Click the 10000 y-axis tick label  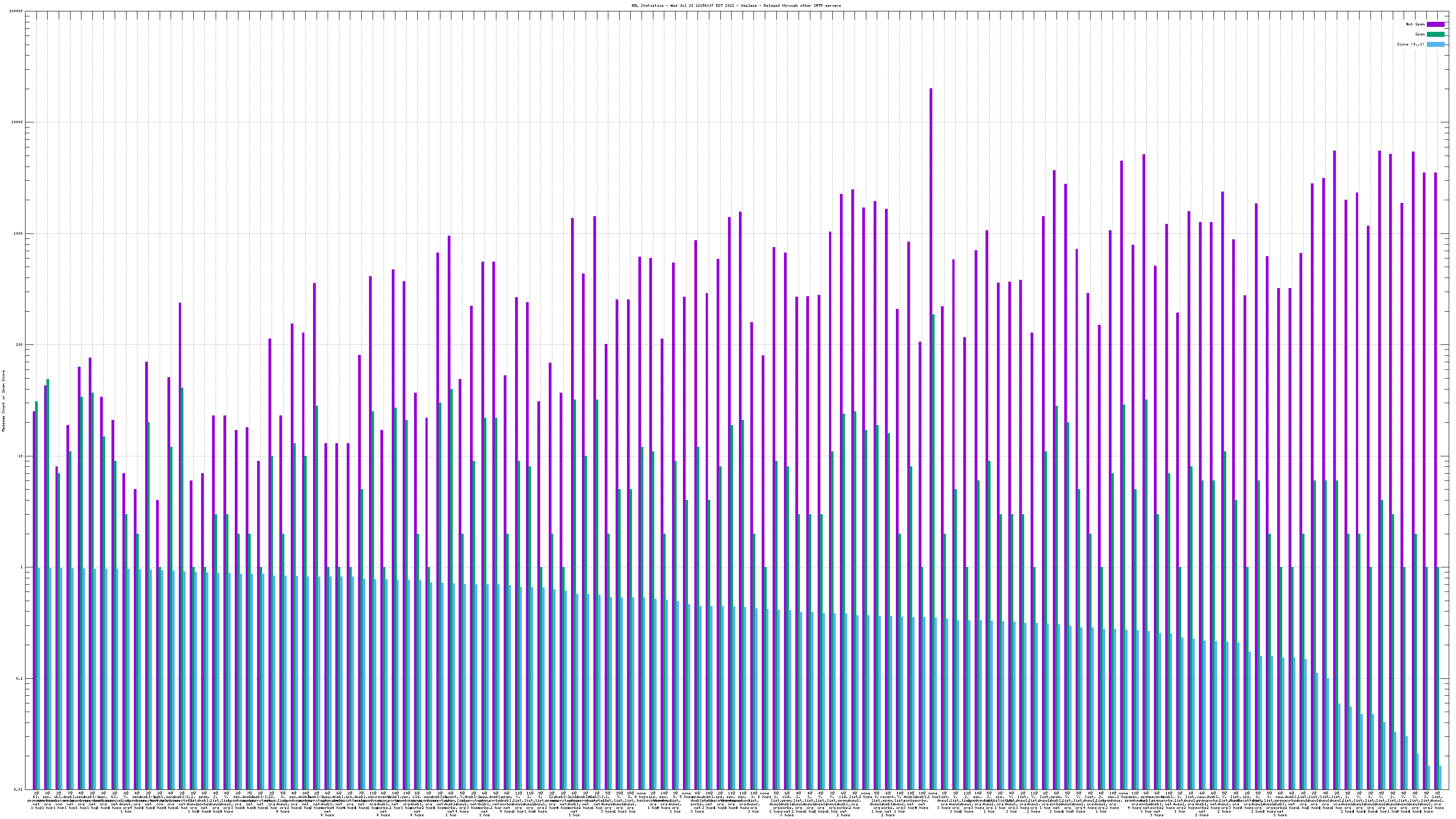(18, 123)
